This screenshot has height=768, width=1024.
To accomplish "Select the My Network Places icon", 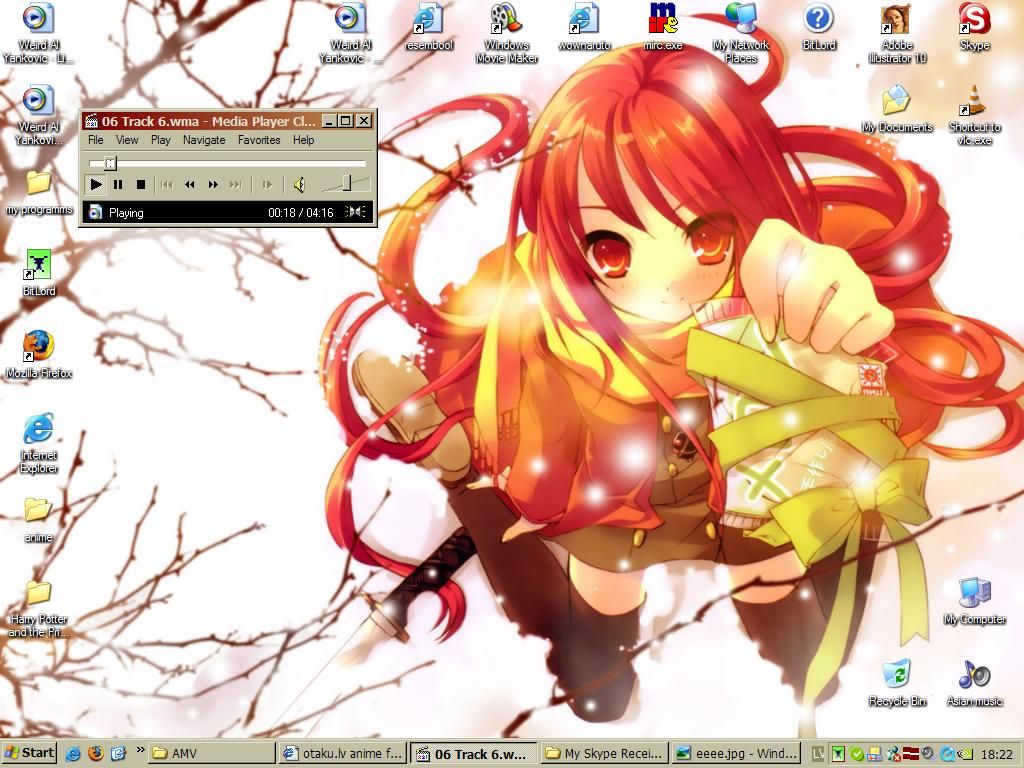I will click(x=741, y=34).
